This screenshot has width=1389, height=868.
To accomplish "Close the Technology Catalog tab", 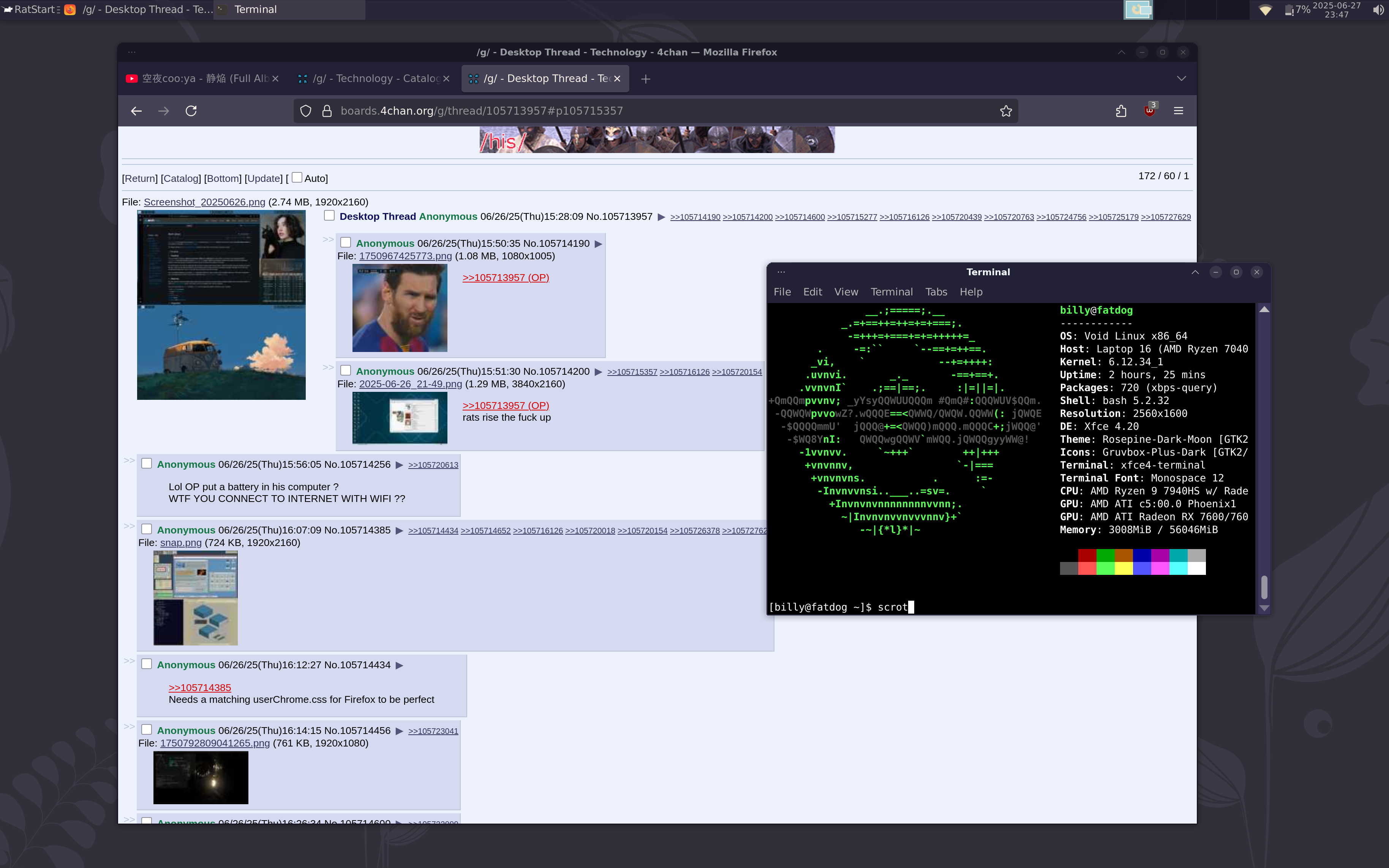I will click(x=446, y=79).
